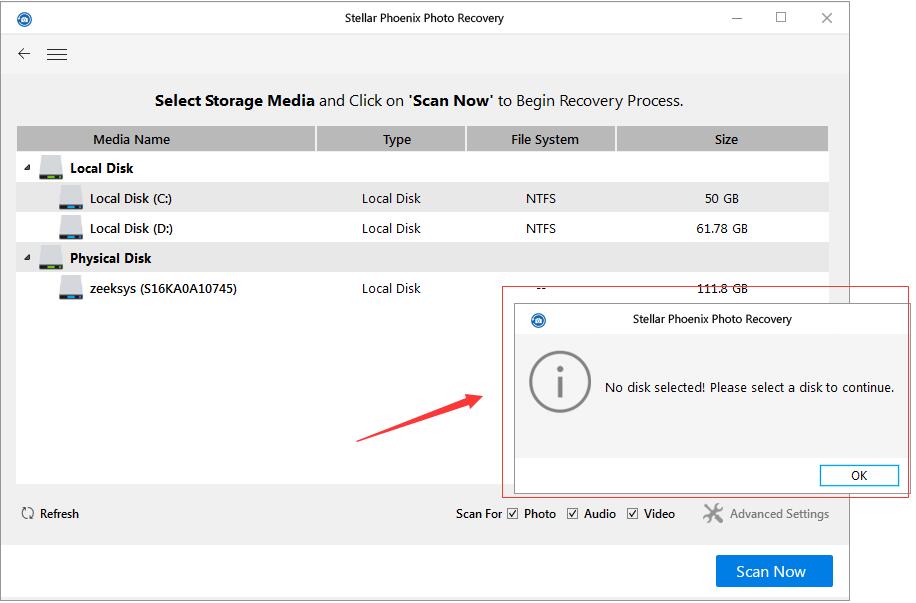Click the zeeksys physical drive icon

click(71, 288)
